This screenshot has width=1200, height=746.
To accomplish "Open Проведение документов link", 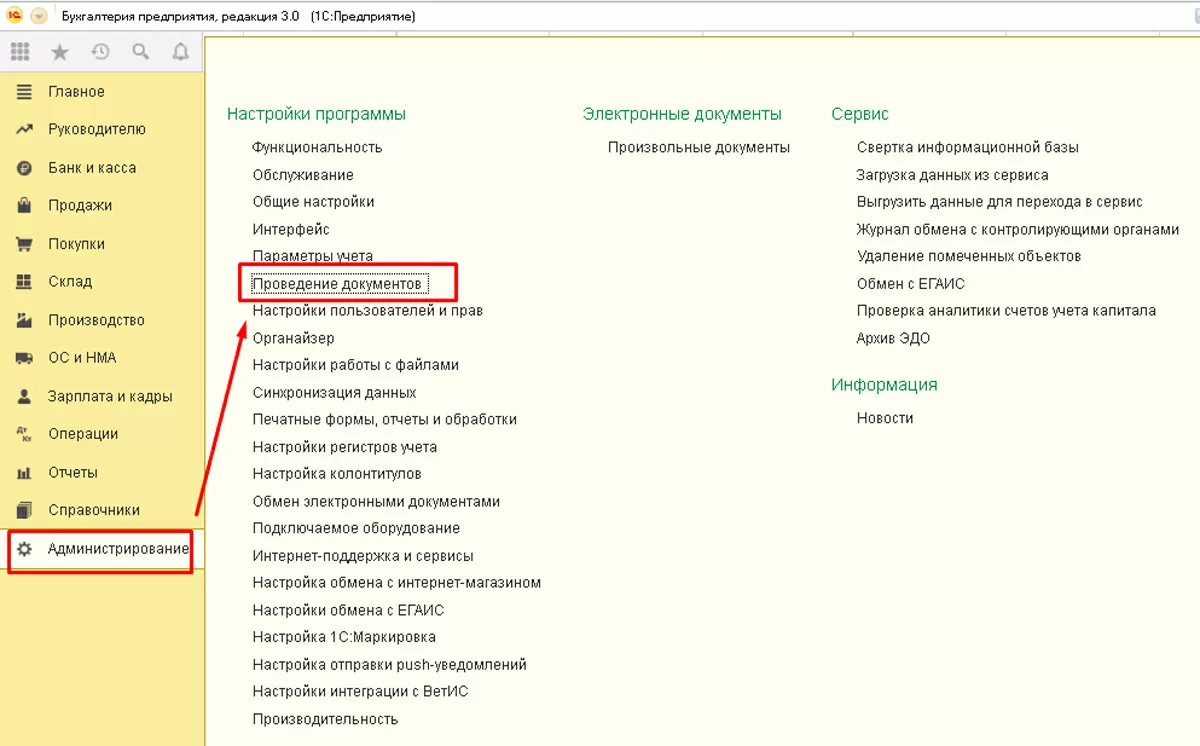I will (337, 284).
